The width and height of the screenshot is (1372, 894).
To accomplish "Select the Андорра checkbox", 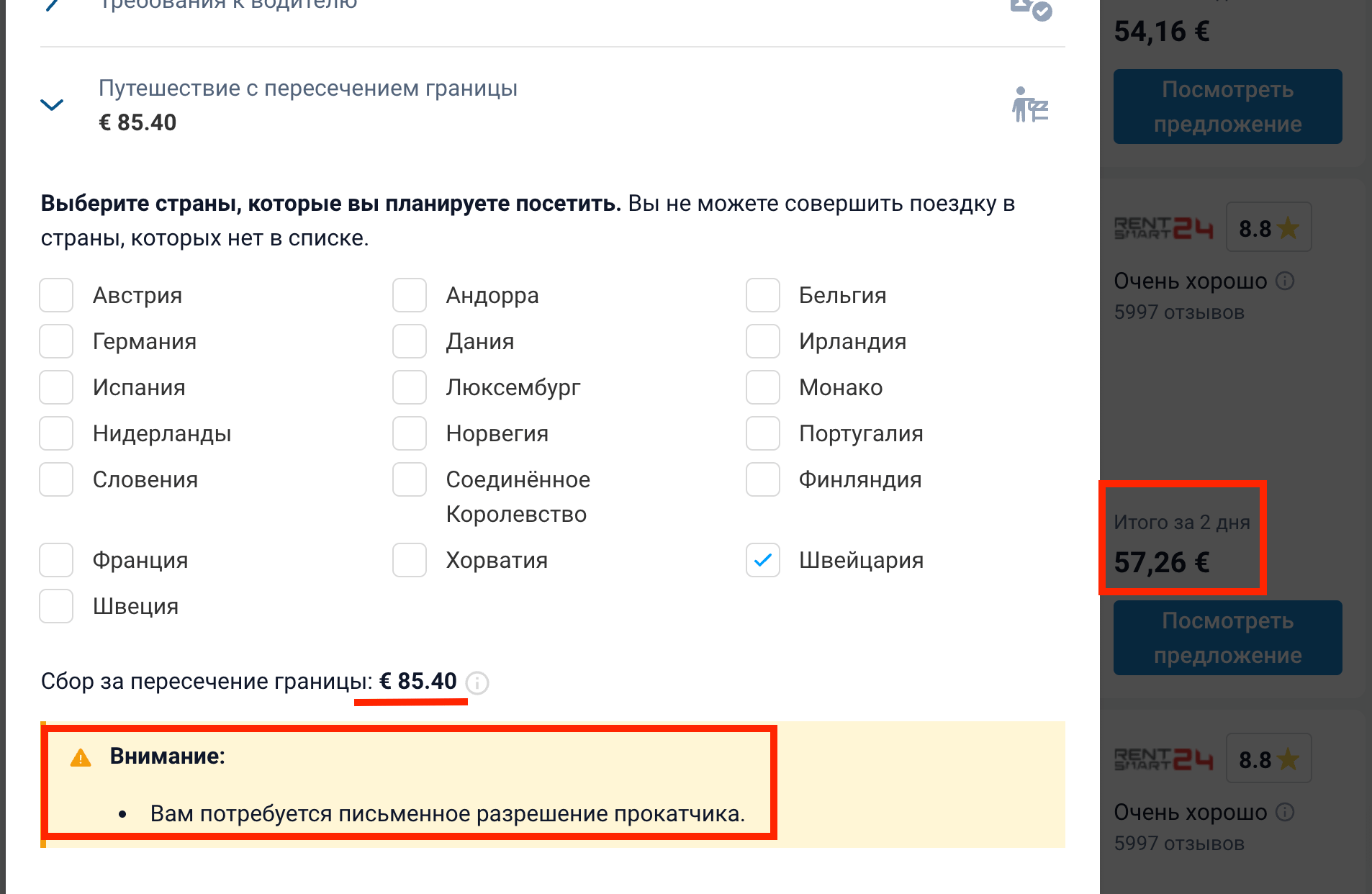I will click(410, 295).
